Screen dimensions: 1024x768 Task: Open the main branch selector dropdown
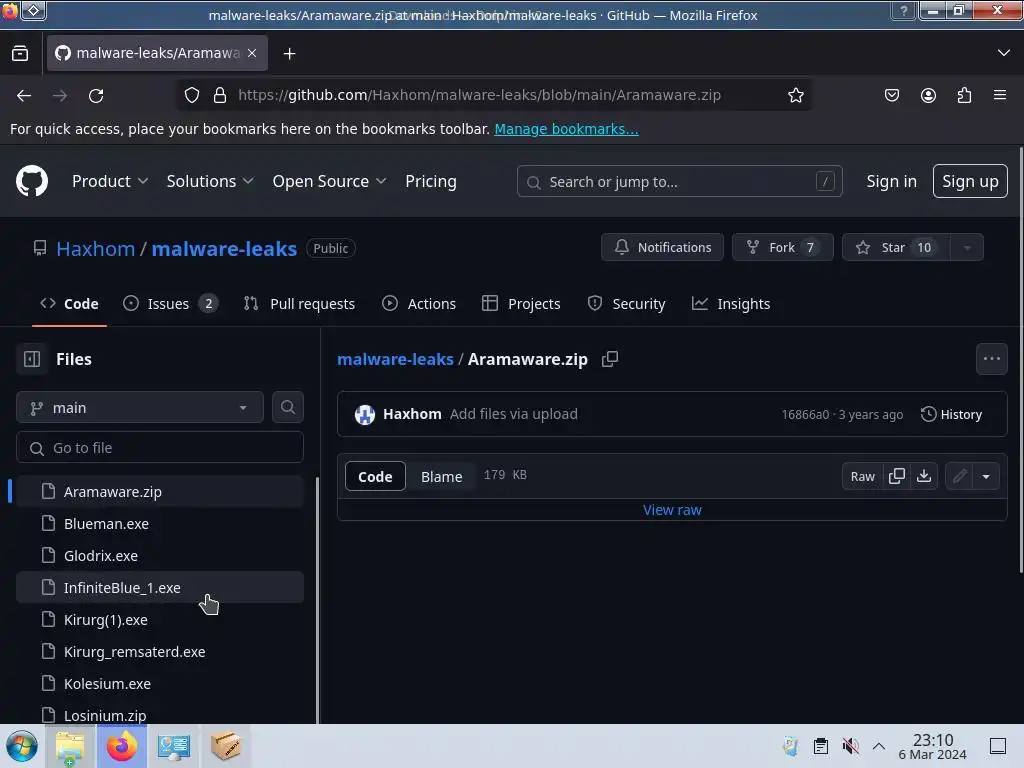140,408
